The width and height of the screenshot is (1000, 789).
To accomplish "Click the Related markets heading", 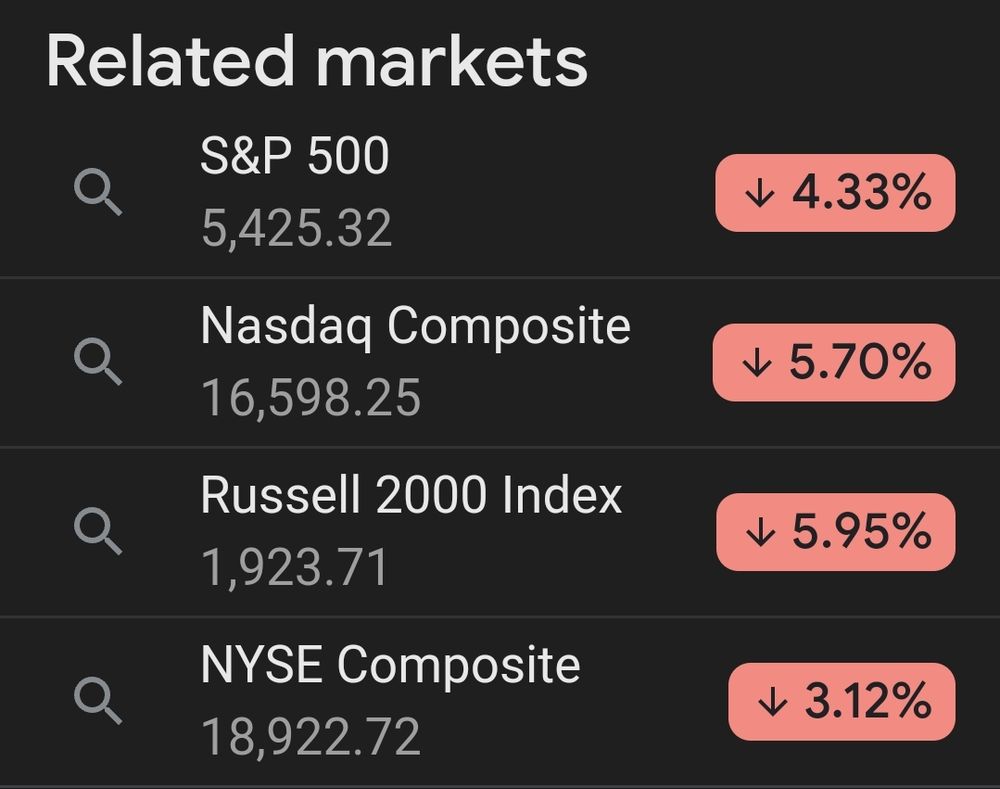I will (x=317, y=61).
